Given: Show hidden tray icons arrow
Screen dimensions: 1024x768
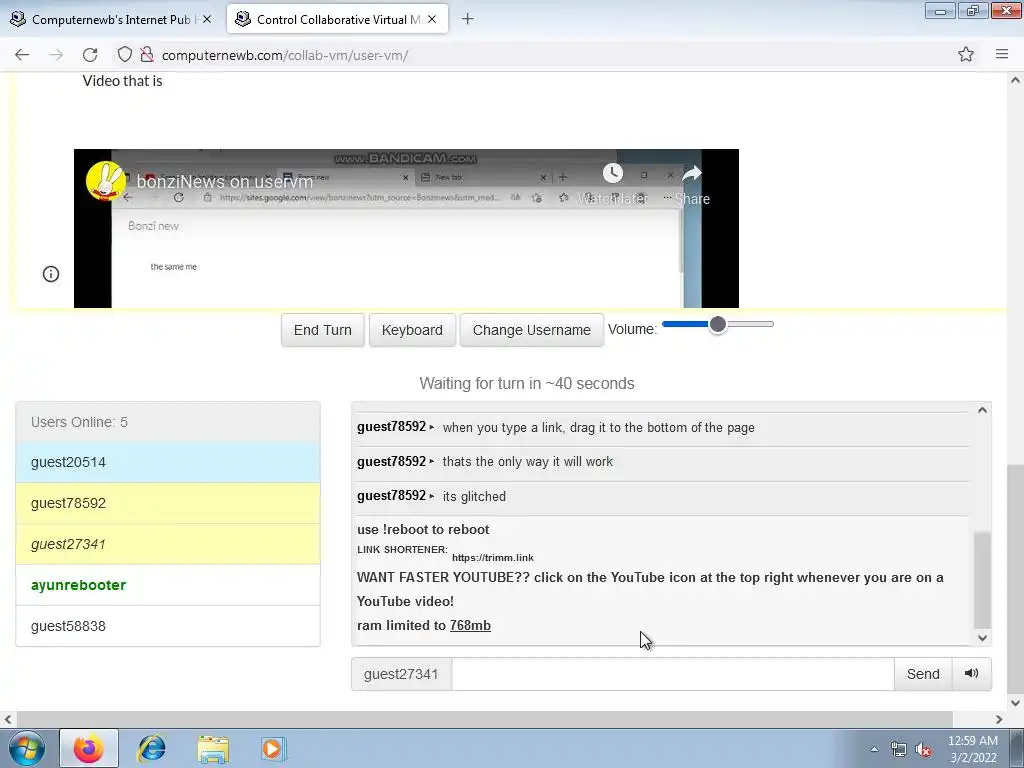Looking at the screenshot, I should 874,749.
